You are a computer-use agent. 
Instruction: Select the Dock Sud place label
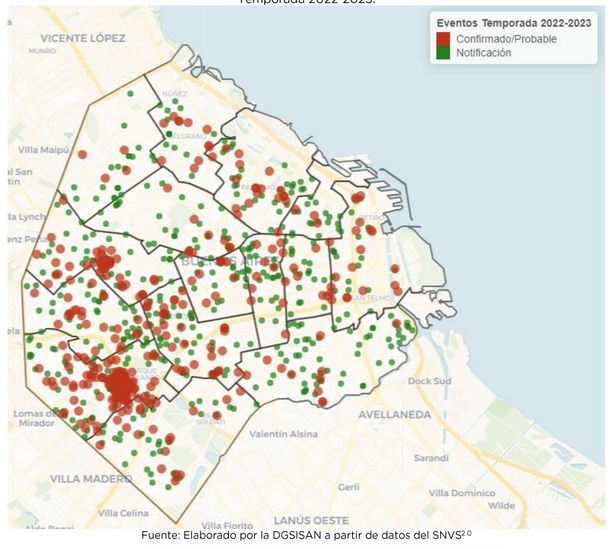pyautogui.click(x=430, y=381)
